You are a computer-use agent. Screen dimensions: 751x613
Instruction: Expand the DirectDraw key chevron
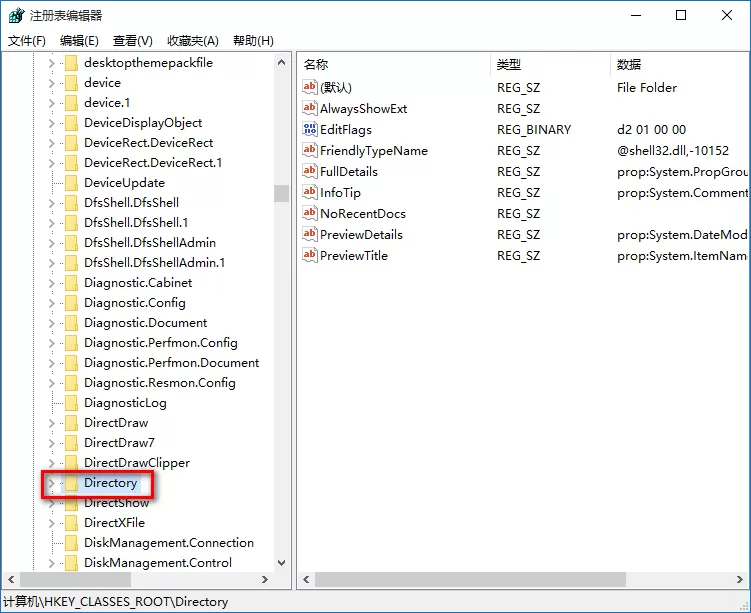tap(52, 423)
